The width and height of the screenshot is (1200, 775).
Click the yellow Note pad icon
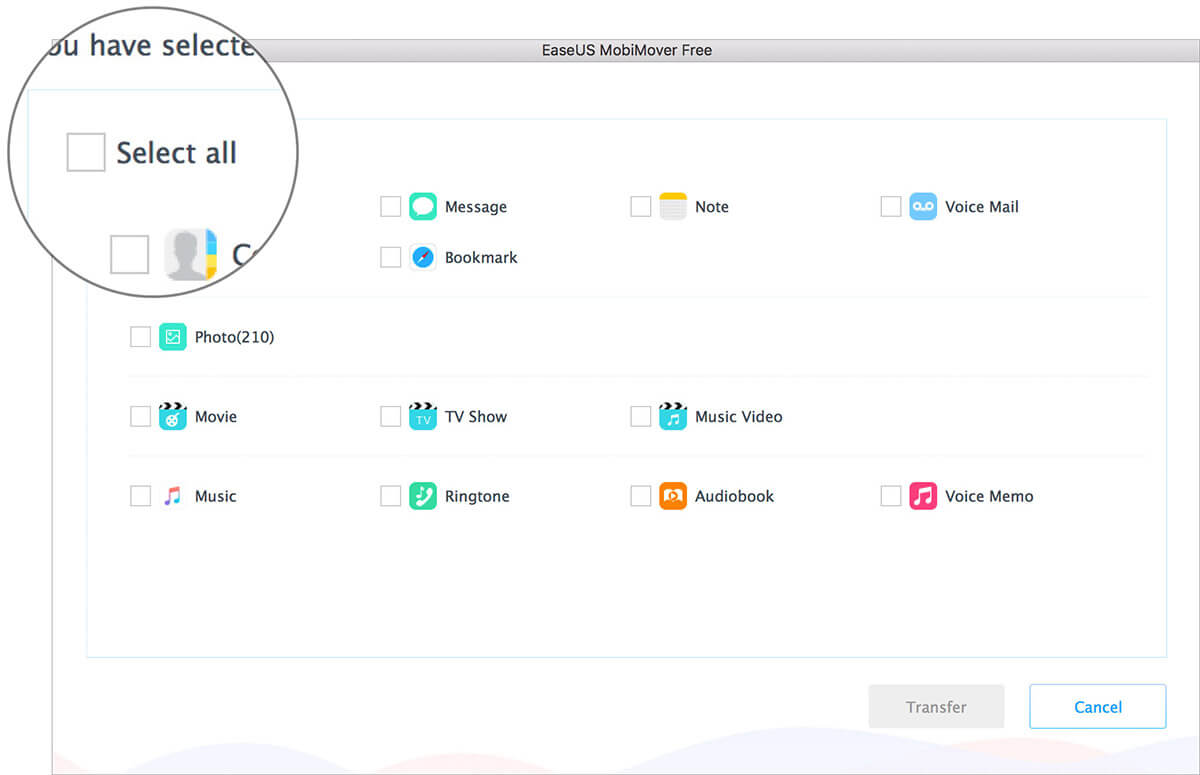pyautogui.click(x=673, y=207)
